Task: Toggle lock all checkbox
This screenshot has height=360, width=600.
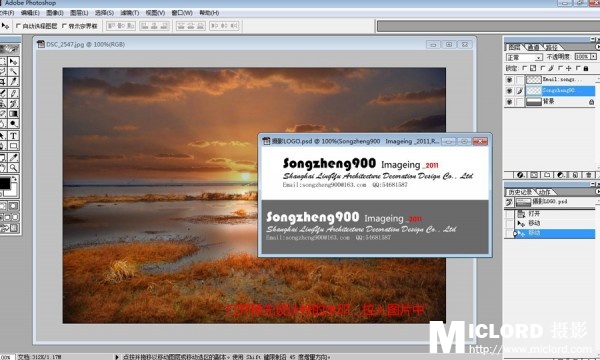Action: point(578,68)
